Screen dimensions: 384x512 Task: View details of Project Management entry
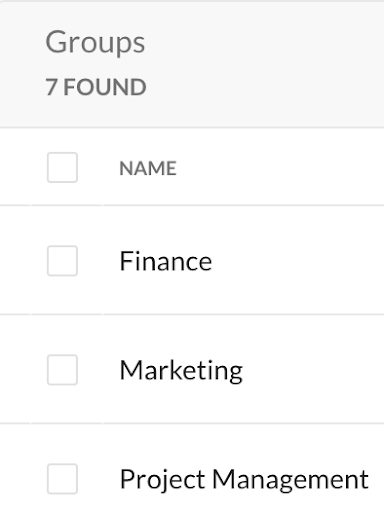click(x=244, y=480)
